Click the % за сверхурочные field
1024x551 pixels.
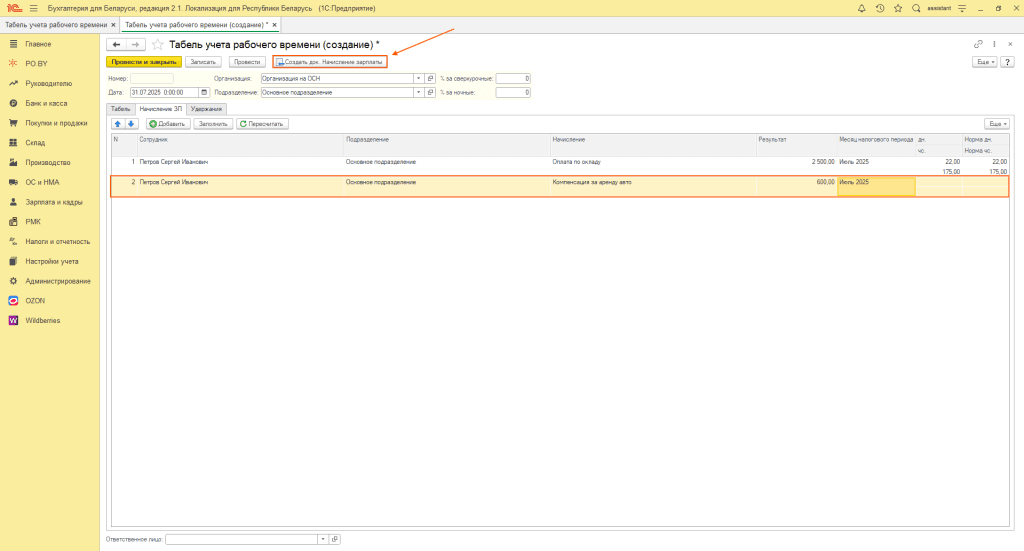point(513,78)
